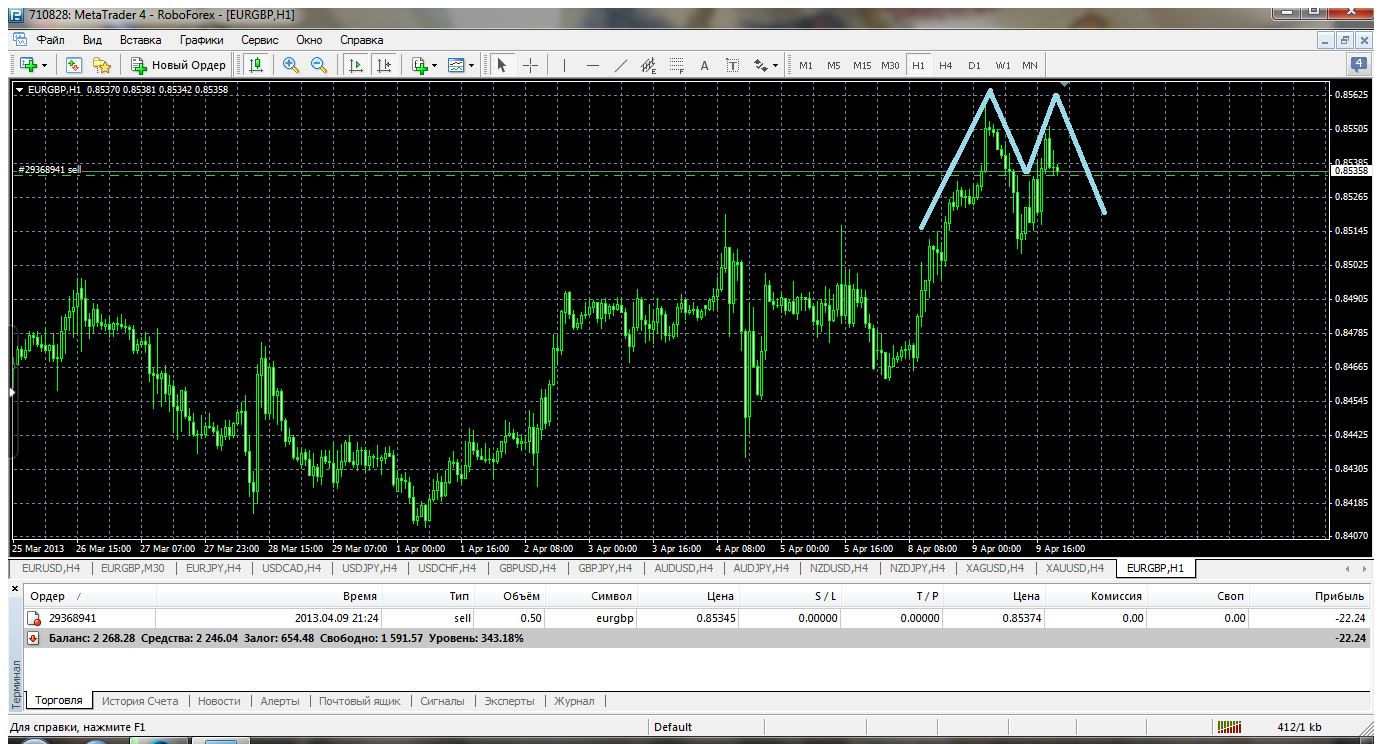This screenshot has width=1382, height=744.
Task: Switch to M30 timeframe
Action: (890, 65)
